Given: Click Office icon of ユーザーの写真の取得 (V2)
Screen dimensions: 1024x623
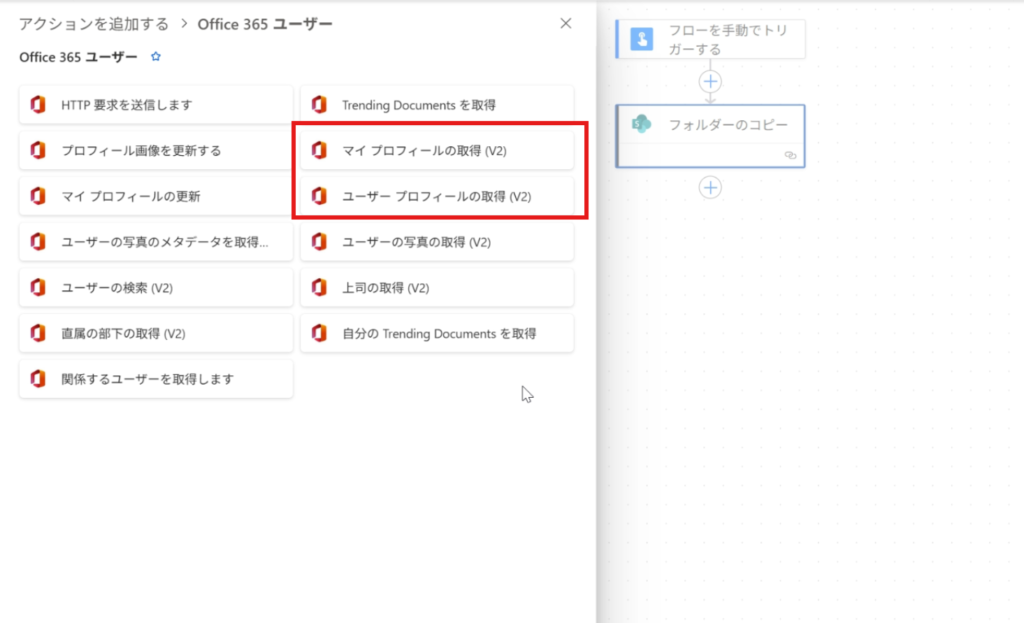Looking at the screenshot, I should point(319,242).
